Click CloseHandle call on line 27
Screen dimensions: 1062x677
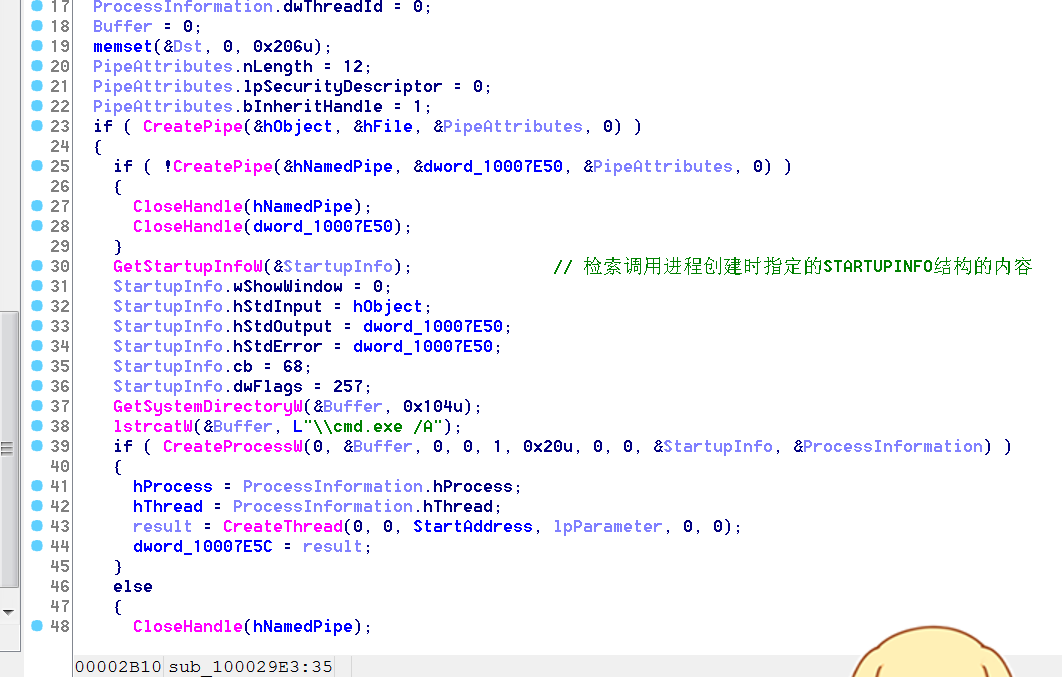[188, 206]
